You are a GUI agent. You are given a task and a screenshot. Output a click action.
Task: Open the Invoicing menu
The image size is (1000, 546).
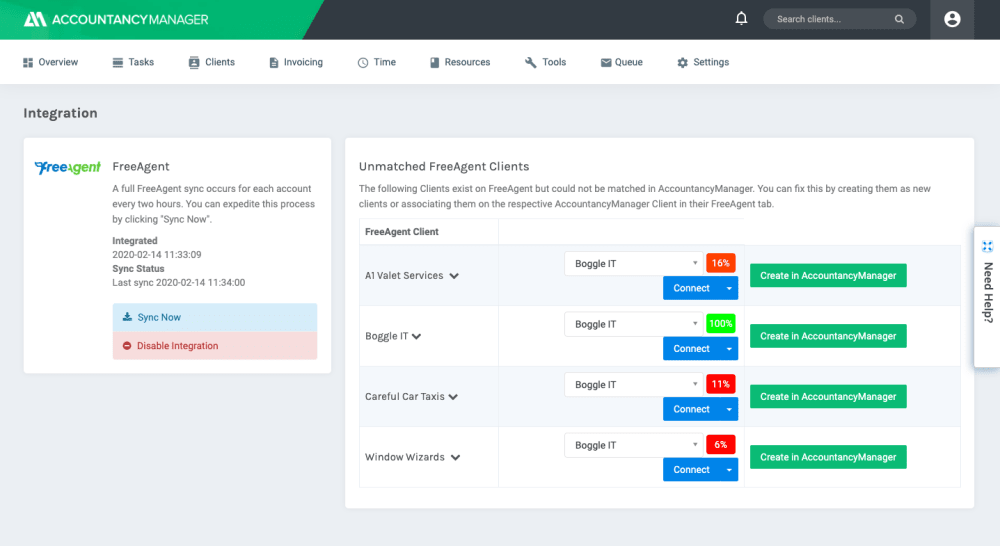296,63
